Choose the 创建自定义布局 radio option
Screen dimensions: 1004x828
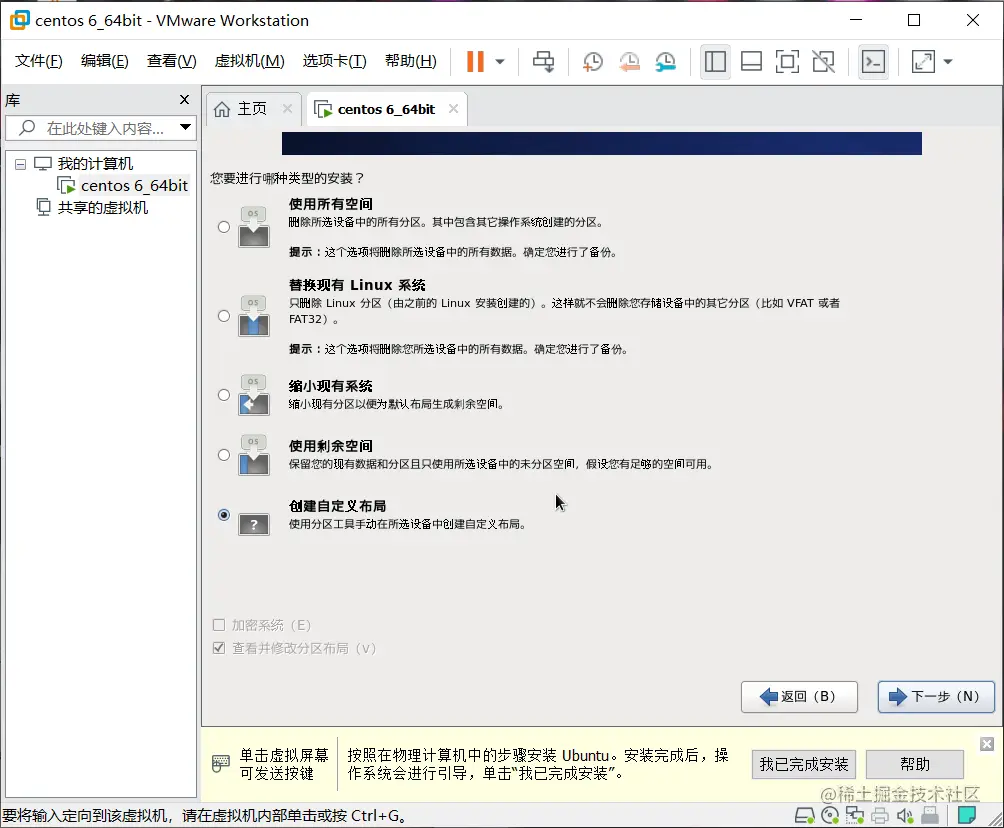[223, 515]
